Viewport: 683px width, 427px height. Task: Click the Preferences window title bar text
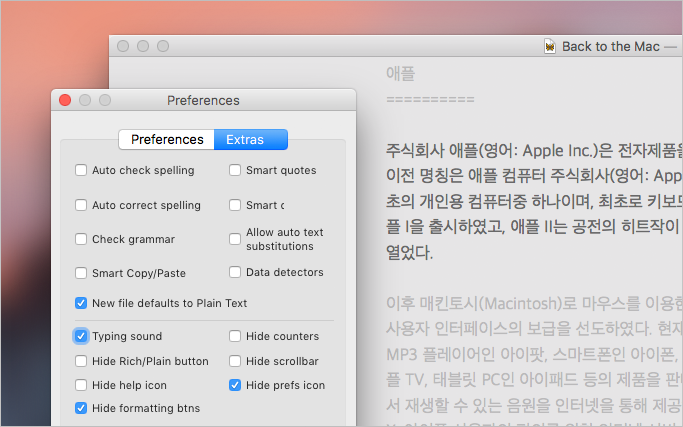(x=203, y=101)
